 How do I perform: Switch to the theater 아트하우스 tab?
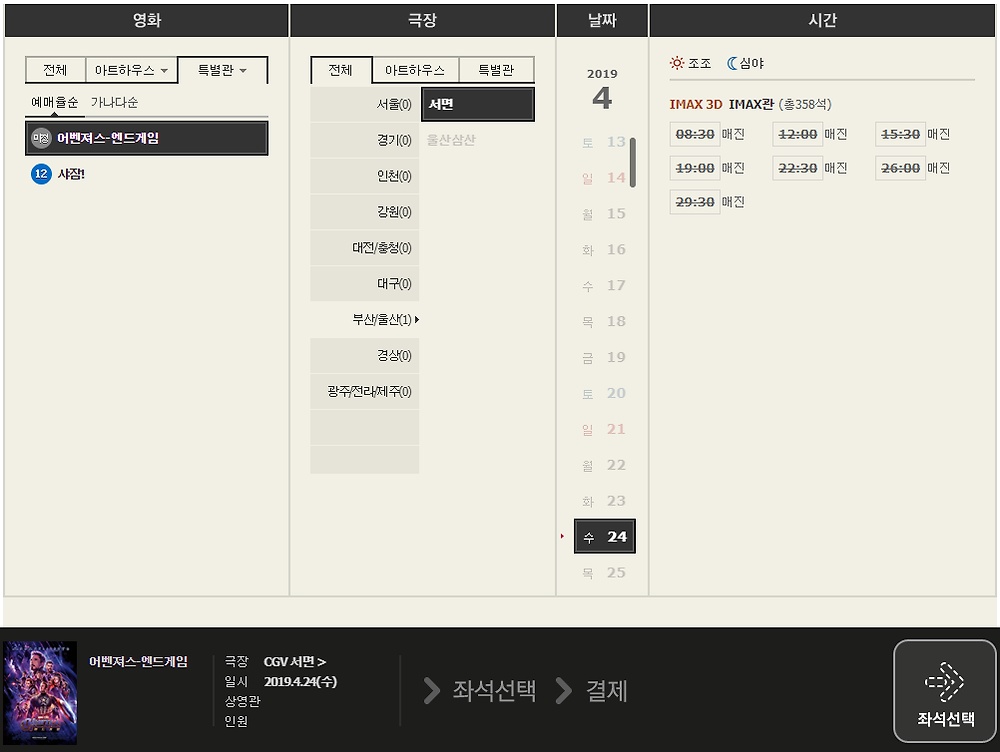tap(415, 70)
